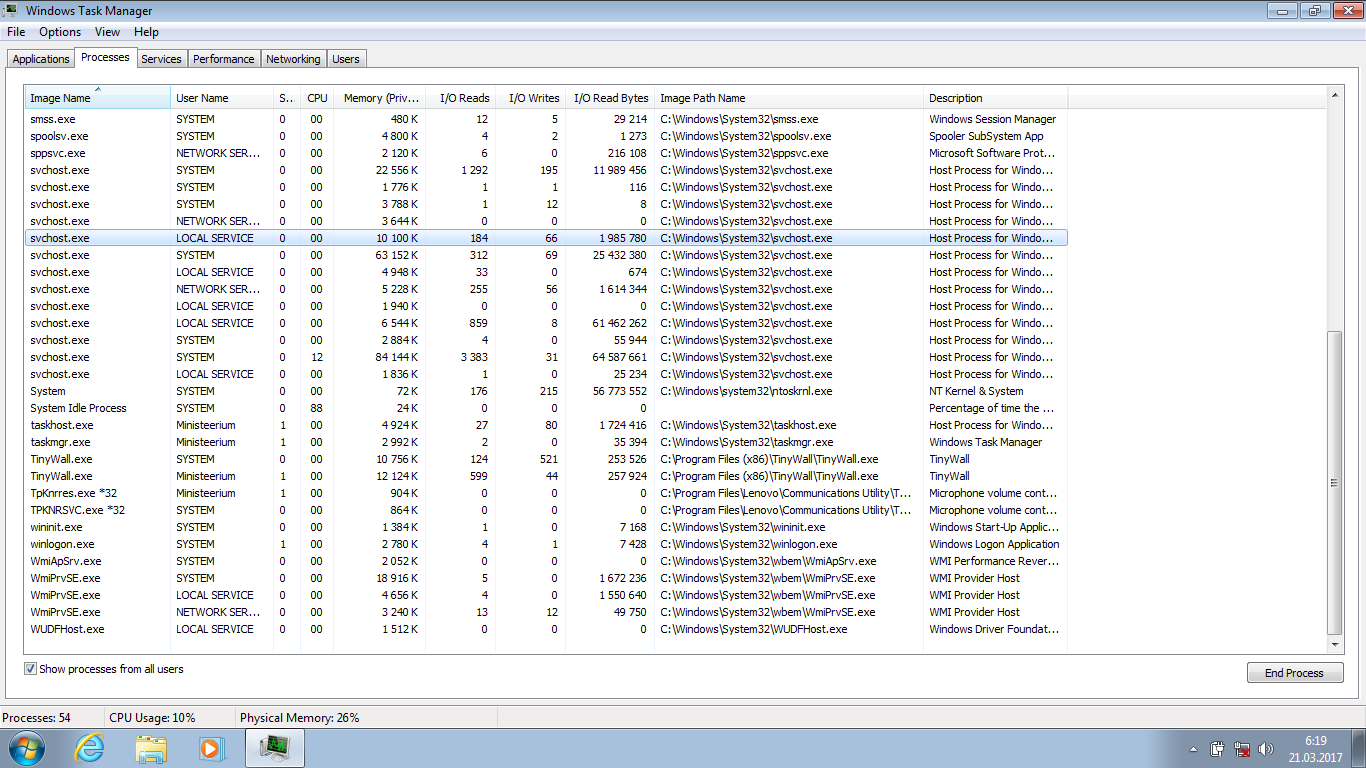The height and width of the screenshot is (768, 1366).
Task: Click the volume speaker tray icon
Action: coord(1266,748)
